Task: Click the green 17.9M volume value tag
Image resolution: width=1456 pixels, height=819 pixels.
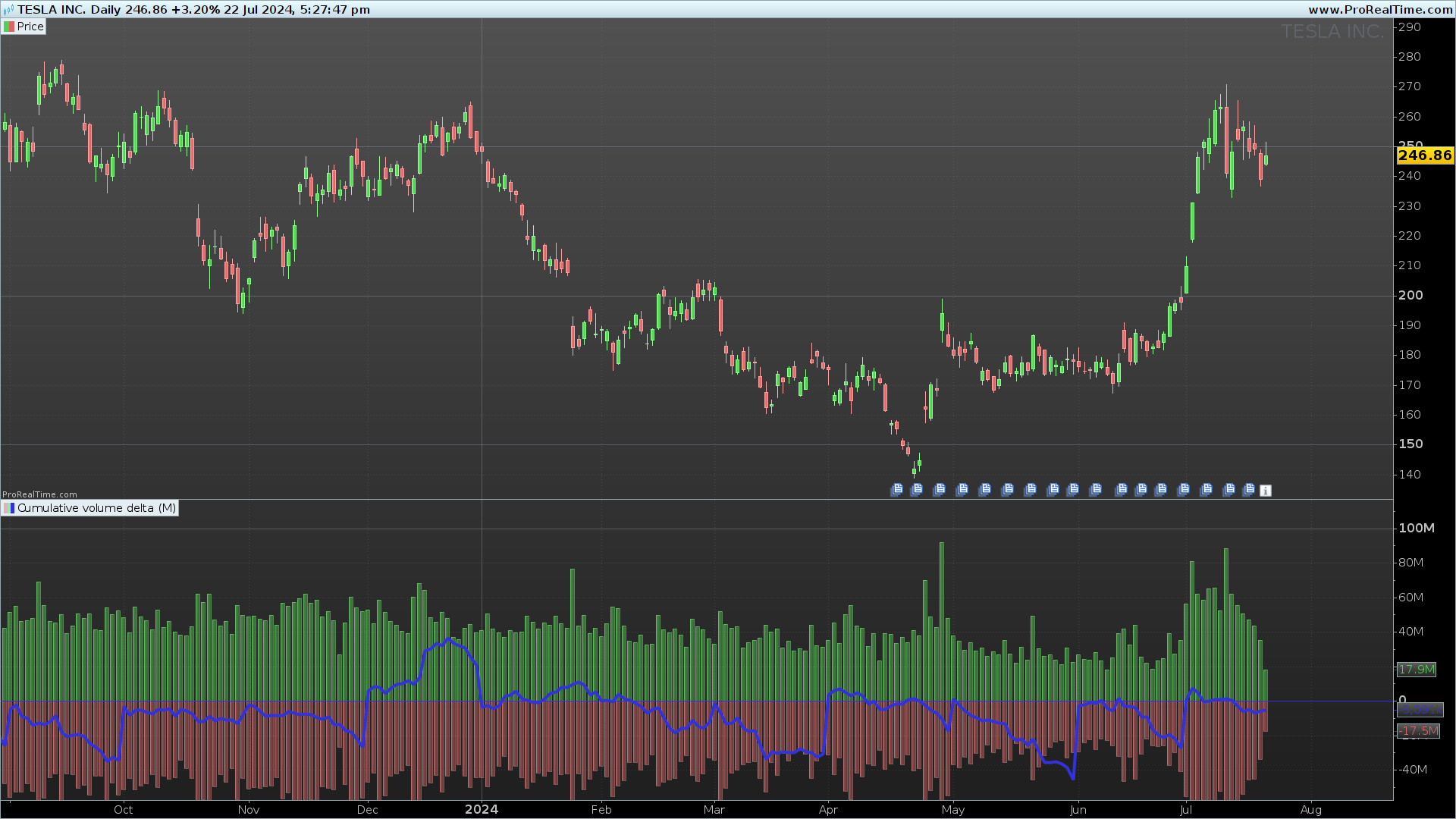Action: tap(1416, 669)
